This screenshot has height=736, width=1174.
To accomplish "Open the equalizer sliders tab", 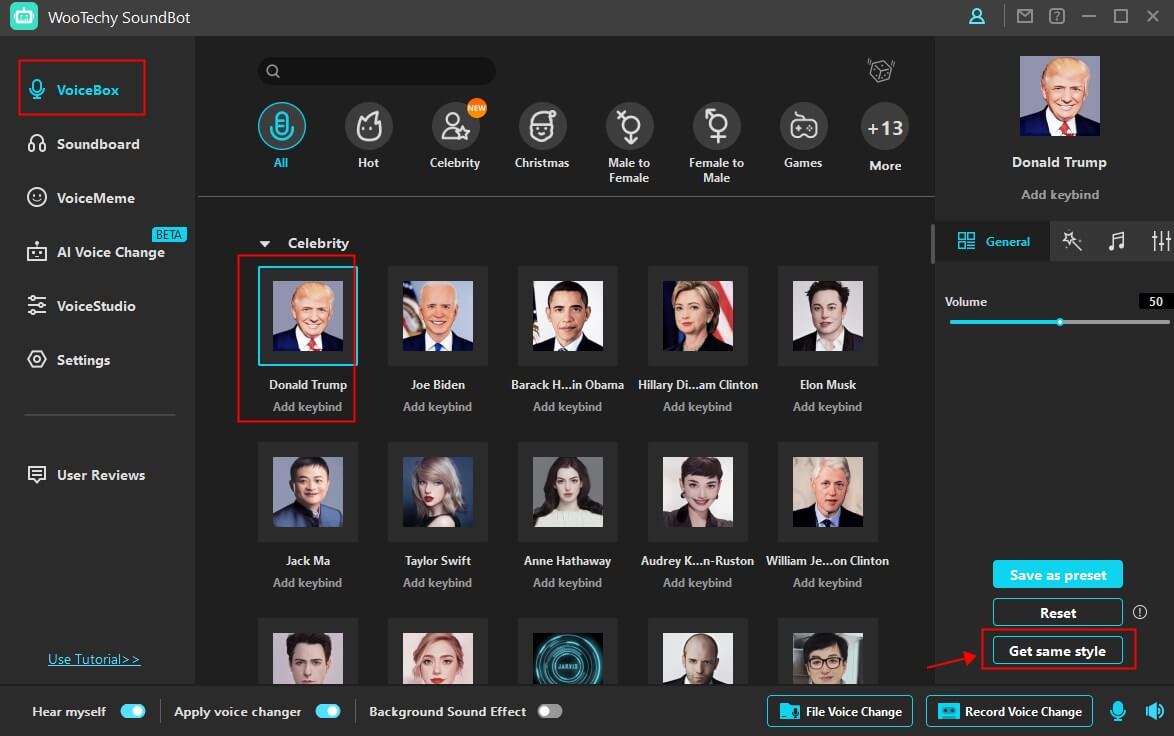I will pyautogui.click(x=1160, y=241).
